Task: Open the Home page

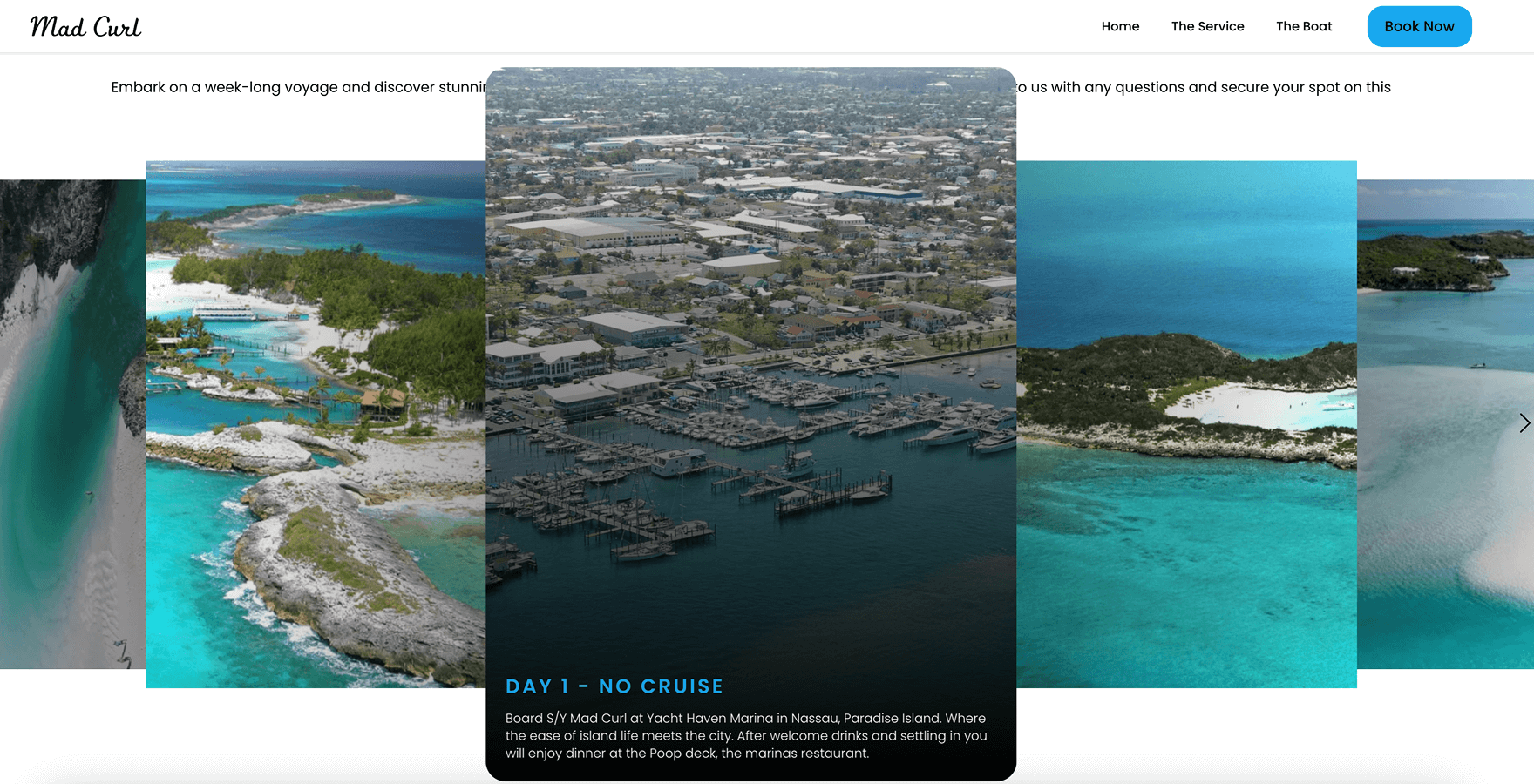Action: 1120,26
